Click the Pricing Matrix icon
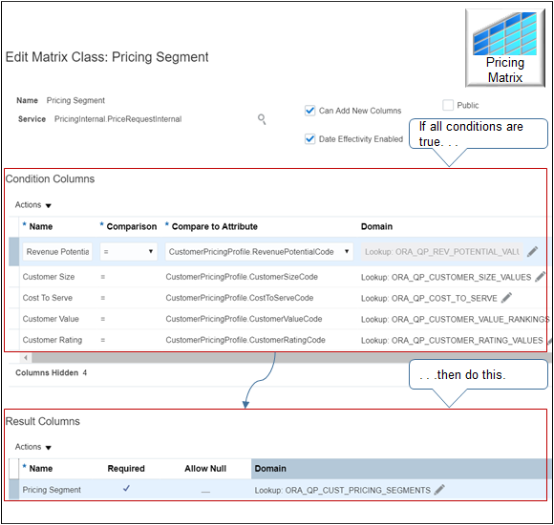 coord(505,48)
